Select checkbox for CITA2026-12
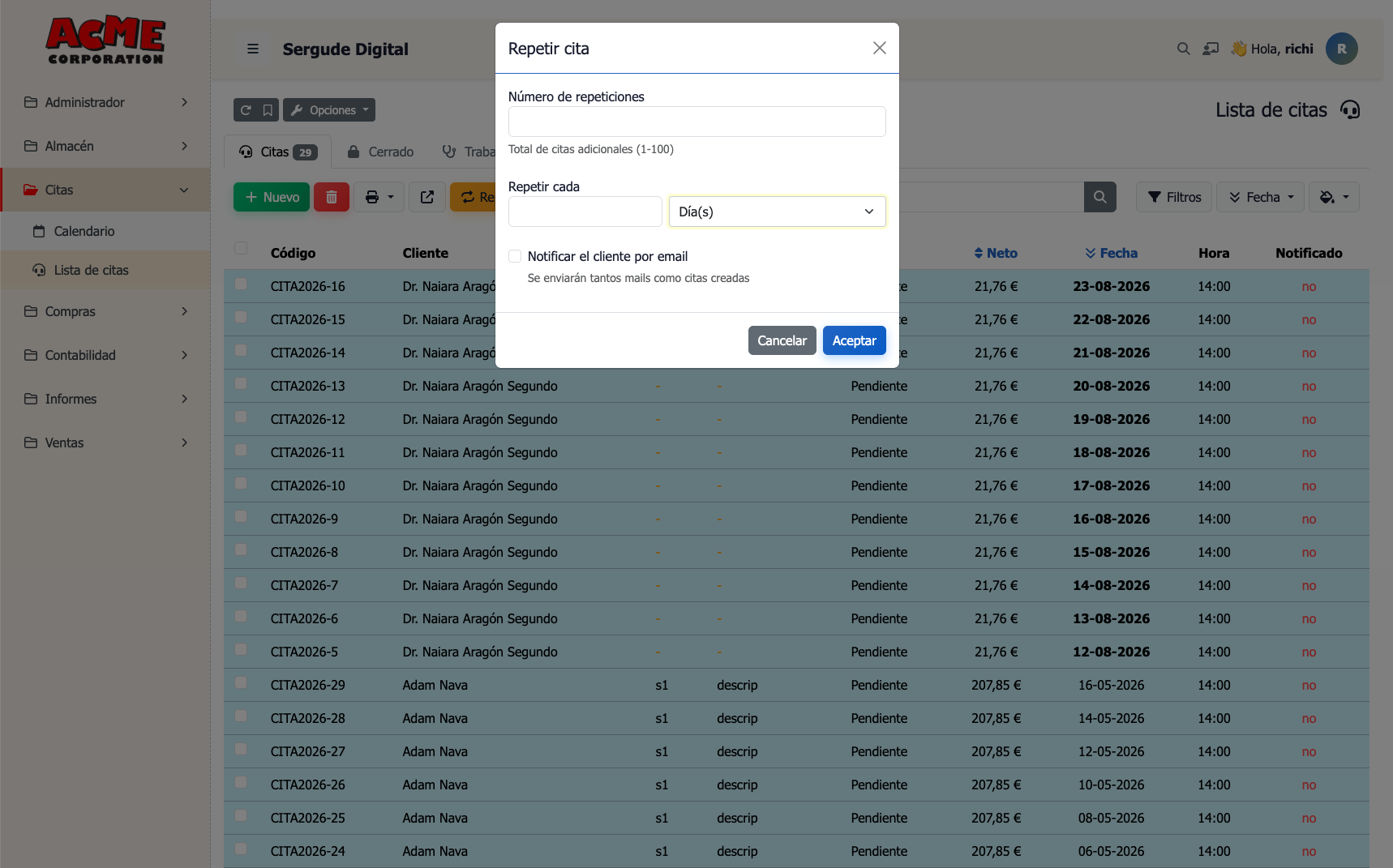 point(241,417)
